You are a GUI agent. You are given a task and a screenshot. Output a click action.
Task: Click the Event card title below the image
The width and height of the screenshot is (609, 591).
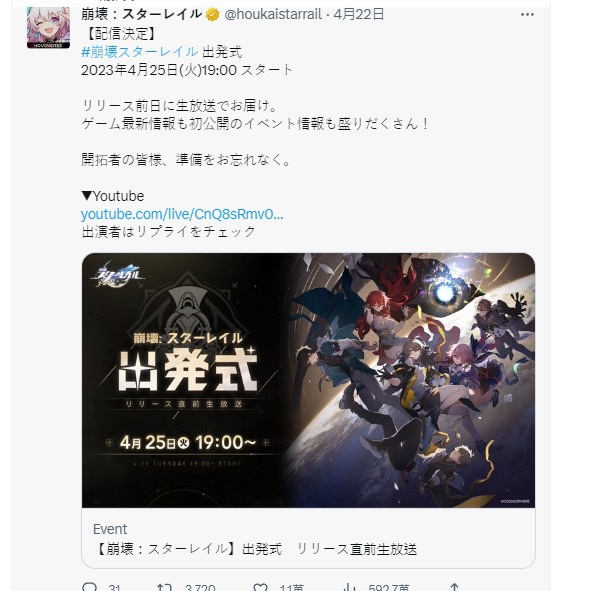(x=255, y=549)
